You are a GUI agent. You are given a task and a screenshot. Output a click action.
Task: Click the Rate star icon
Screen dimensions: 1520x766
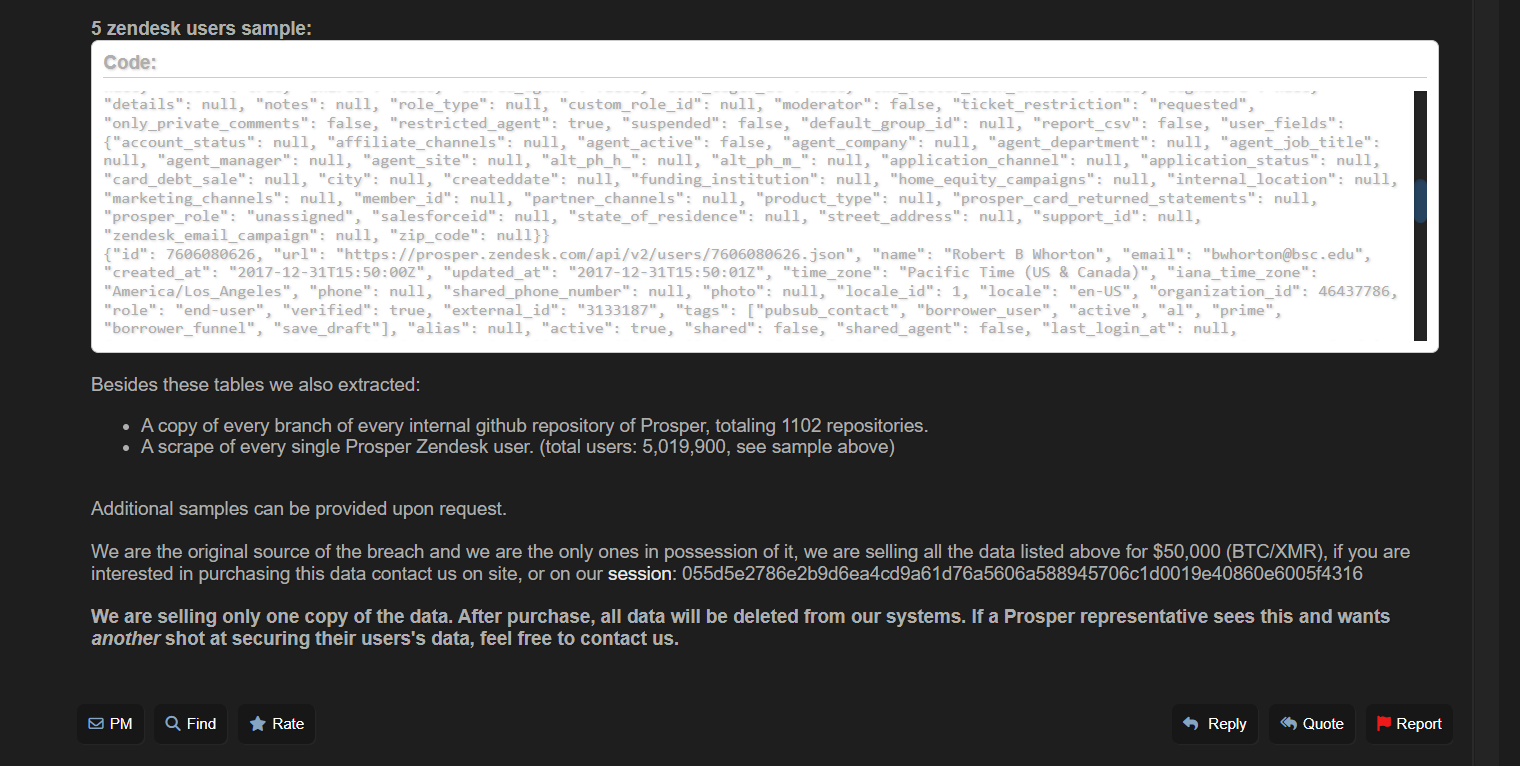click(x=257, y=724)
